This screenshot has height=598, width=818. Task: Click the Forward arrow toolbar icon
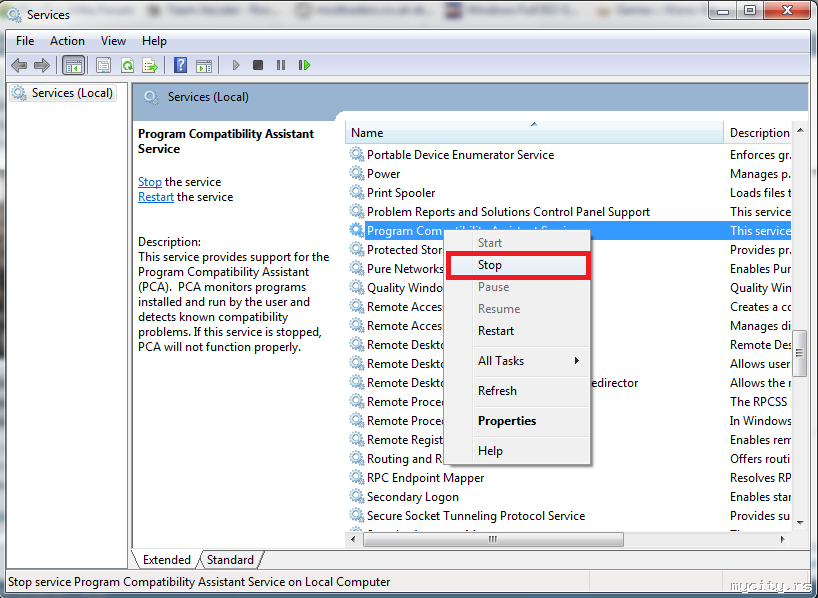coord(42,65)
